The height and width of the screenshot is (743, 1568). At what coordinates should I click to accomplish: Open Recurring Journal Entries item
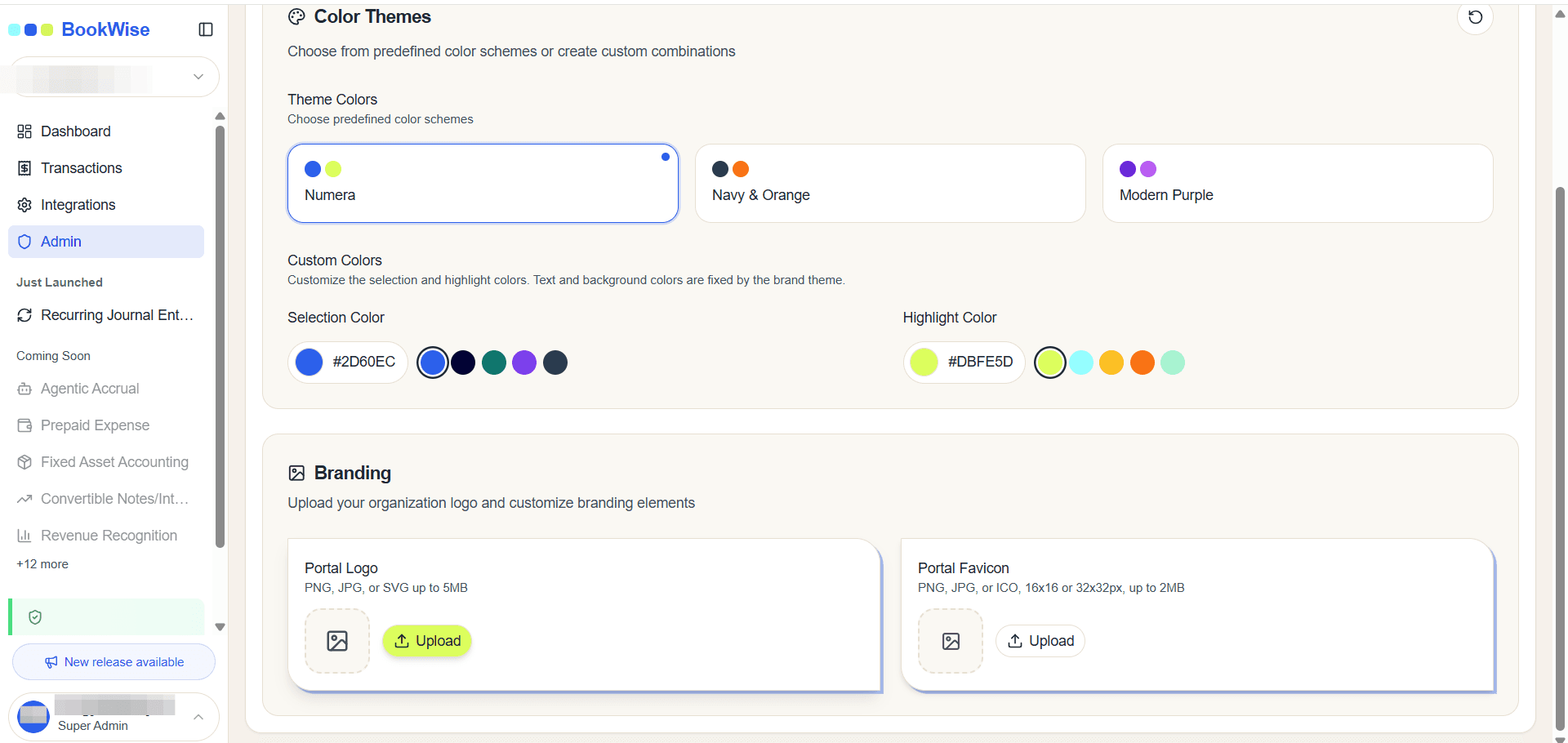pos(106,315)
